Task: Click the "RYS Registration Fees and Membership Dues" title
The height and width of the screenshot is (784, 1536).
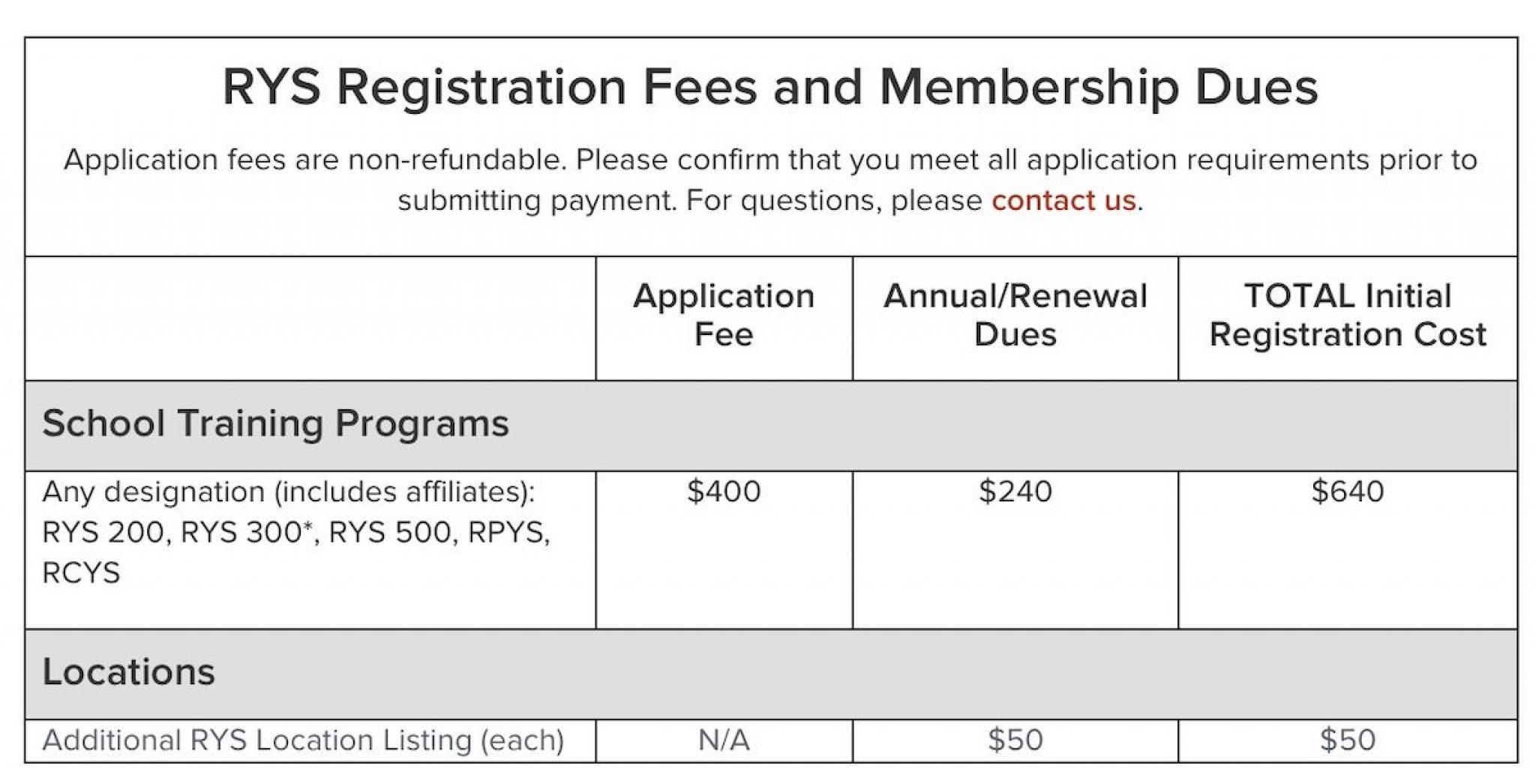Action: 769,87
